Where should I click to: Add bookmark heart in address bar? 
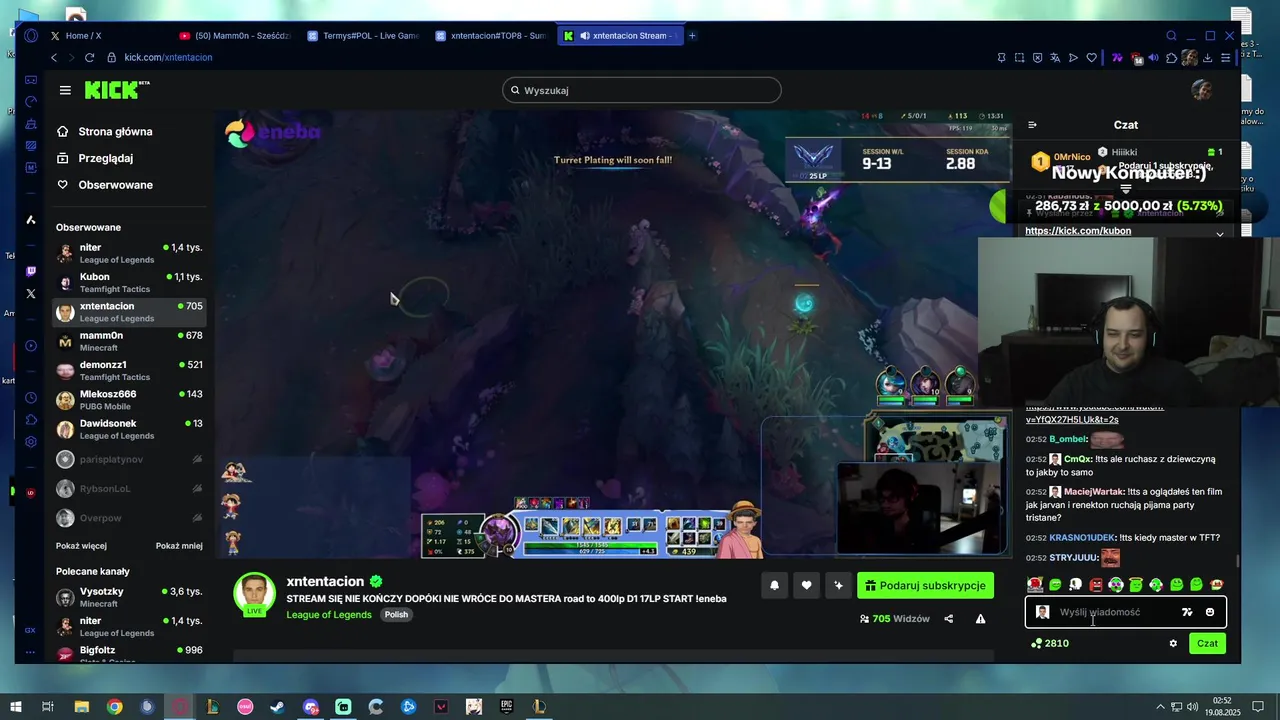point(1091,58)
